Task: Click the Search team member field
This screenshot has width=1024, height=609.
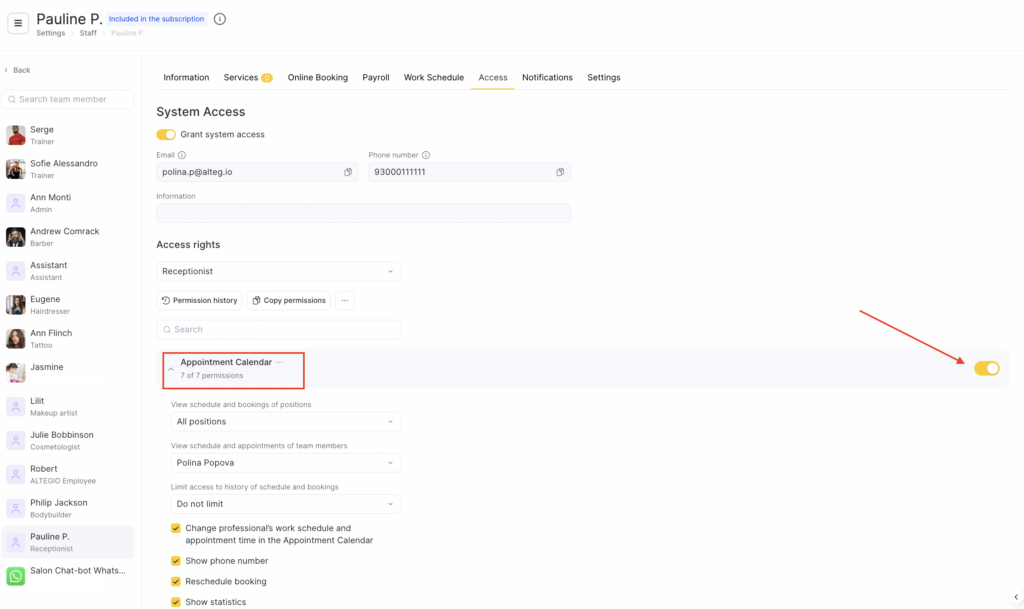Action: (68, 99)
